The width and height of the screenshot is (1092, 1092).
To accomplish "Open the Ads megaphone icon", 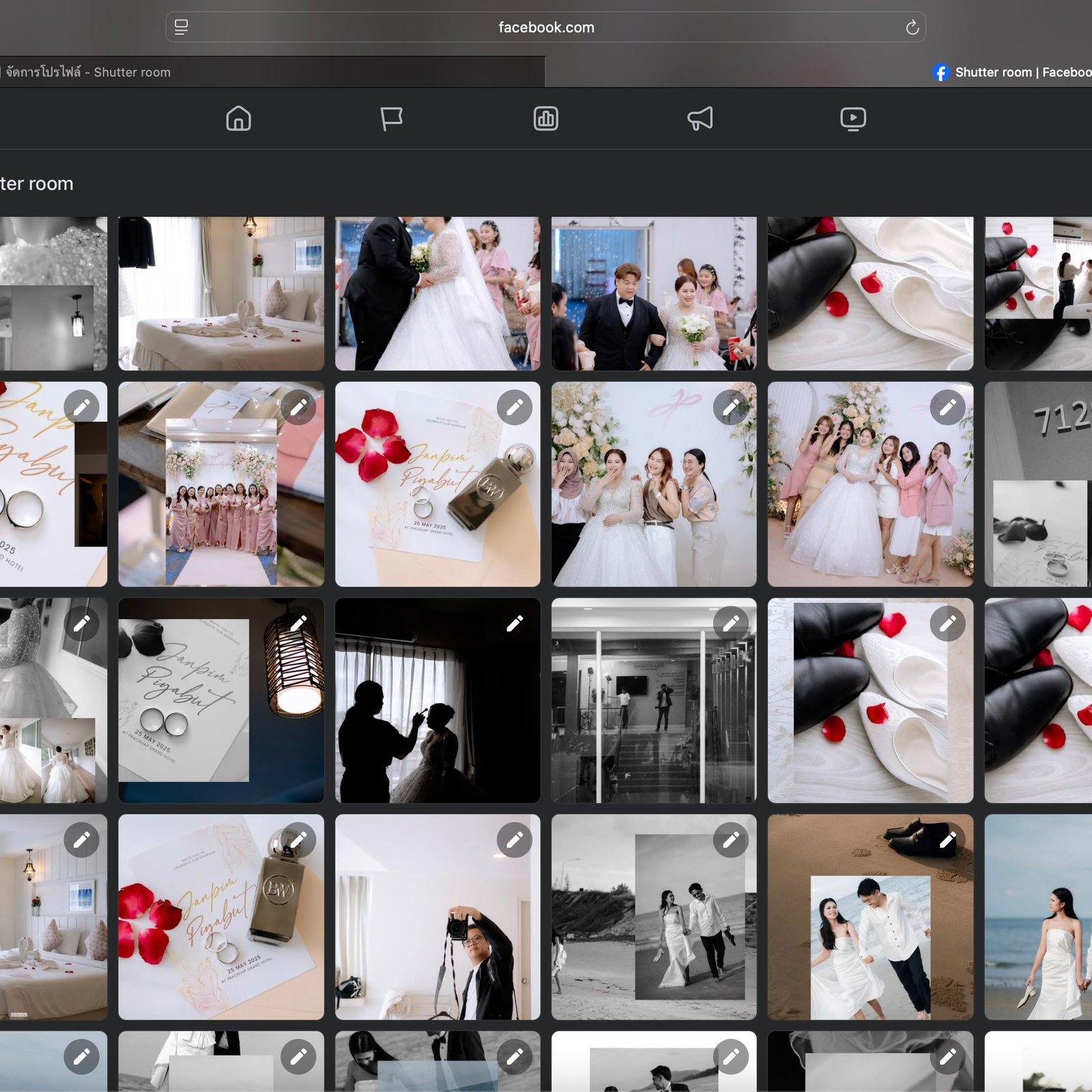I will (700, 119).
